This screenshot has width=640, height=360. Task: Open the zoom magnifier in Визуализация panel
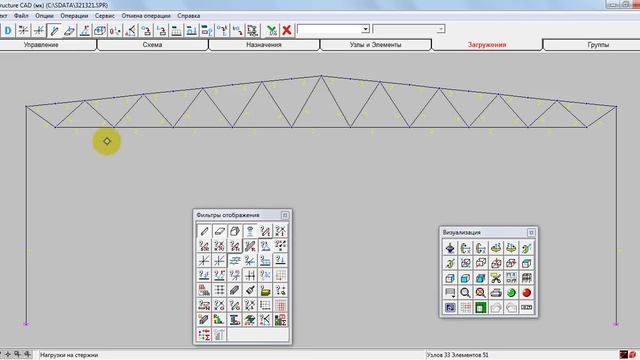pyautogui.click(x=465, y=292)
